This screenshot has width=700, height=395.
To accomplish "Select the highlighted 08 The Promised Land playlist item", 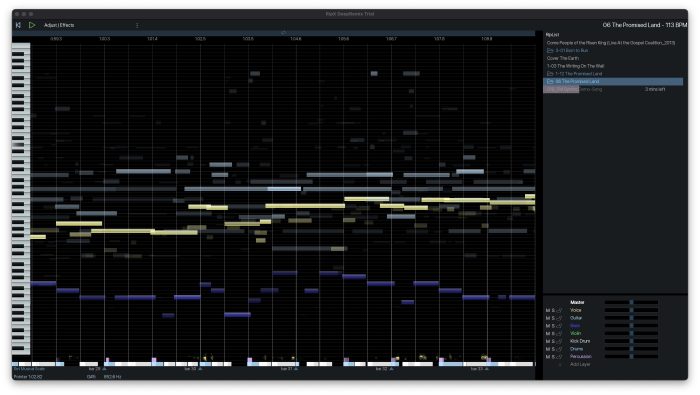I will 613,82.
